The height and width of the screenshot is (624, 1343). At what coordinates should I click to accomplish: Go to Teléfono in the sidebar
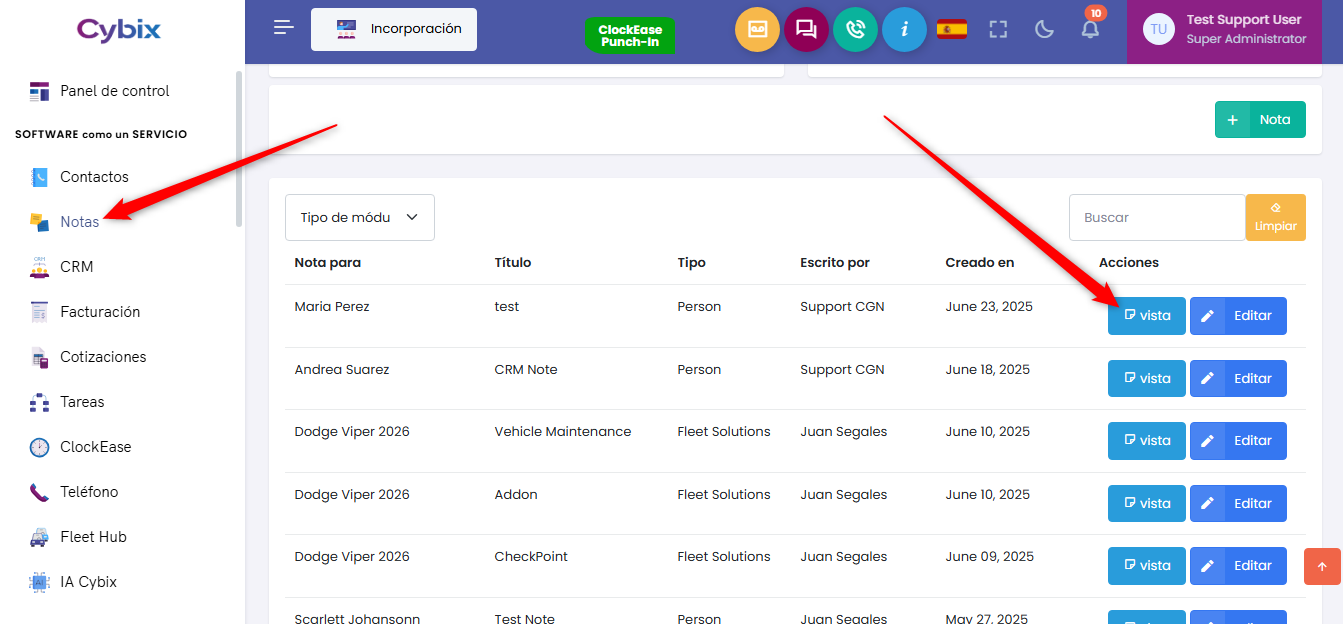(x=74, y=492)
